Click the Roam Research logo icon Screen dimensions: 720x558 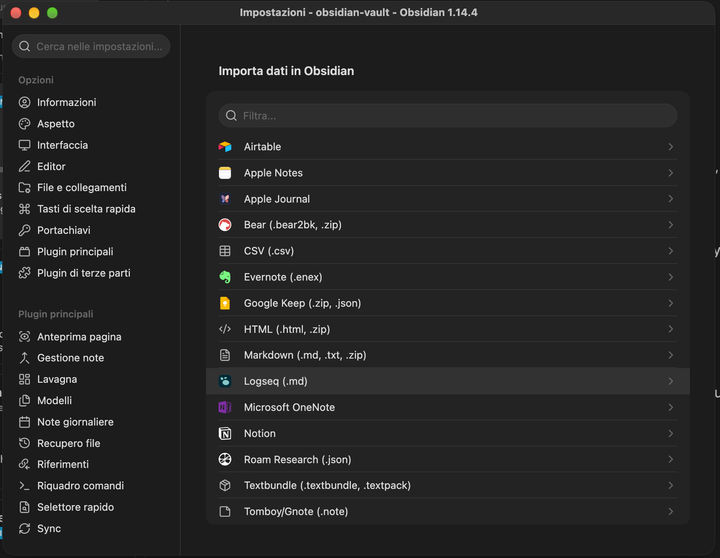[225, 459]
